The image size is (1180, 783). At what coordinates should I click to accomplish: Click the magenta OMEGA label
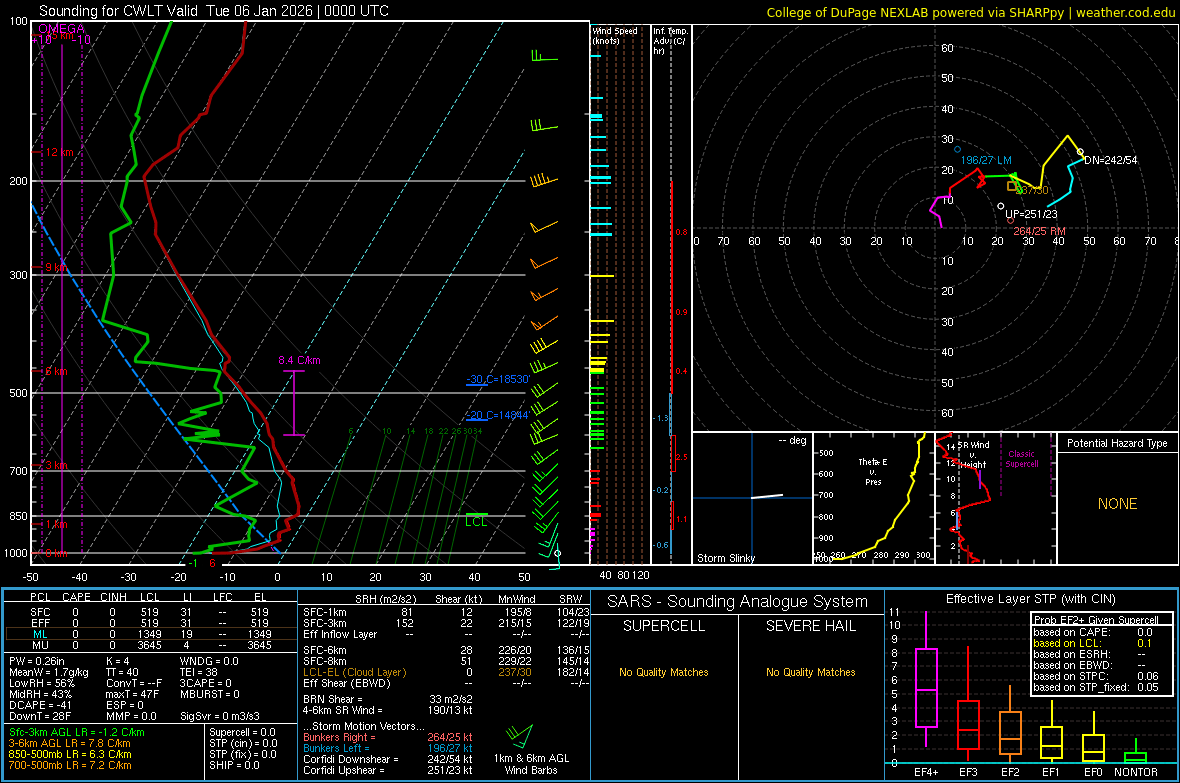(x=61, y=29)
